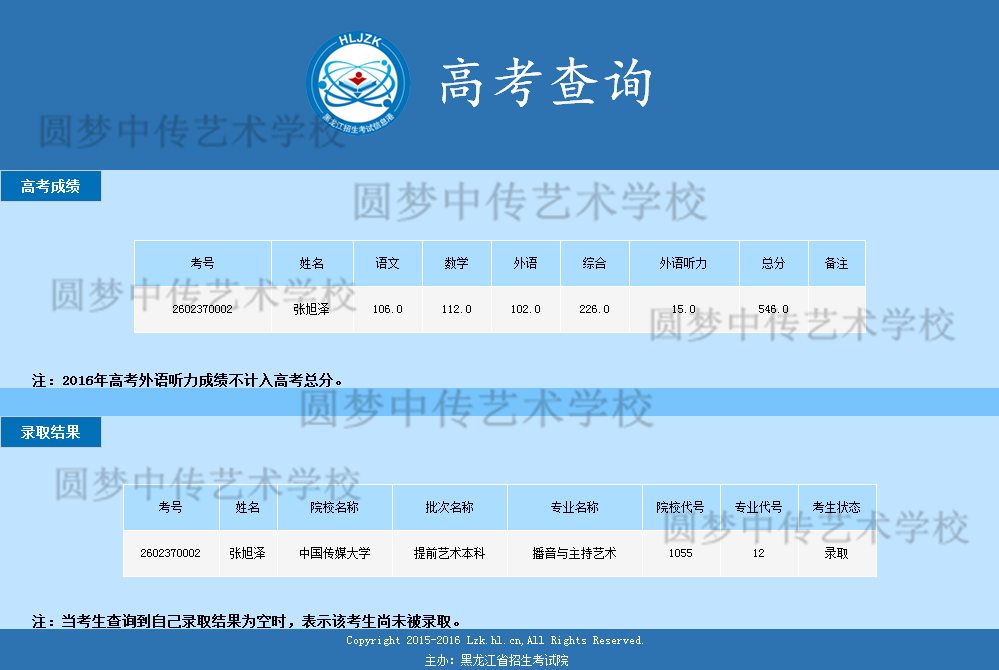999x670 pixels.
Task: Click the 录取 status cell
Action: pyautogui.click(x=836, y=553)
